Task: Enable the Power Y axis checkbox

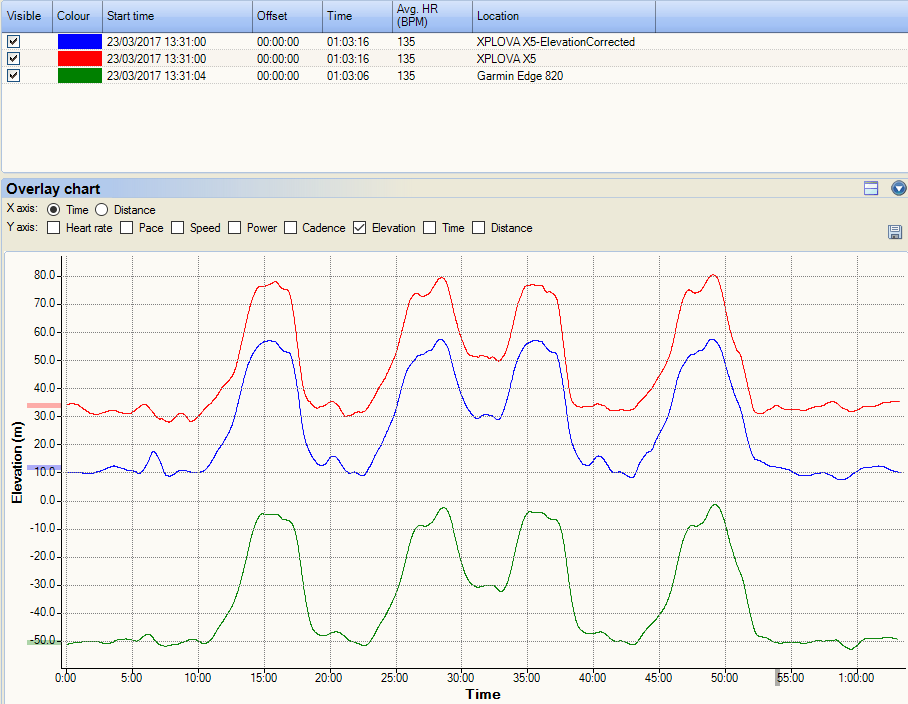Action: click(x=236, y=228)
